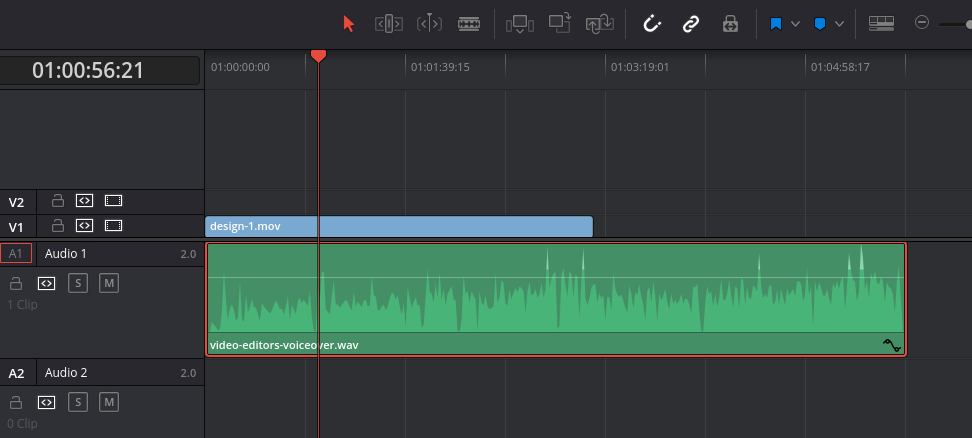Mute the Audio 1 track
The image size is (972, 438).
109,284
